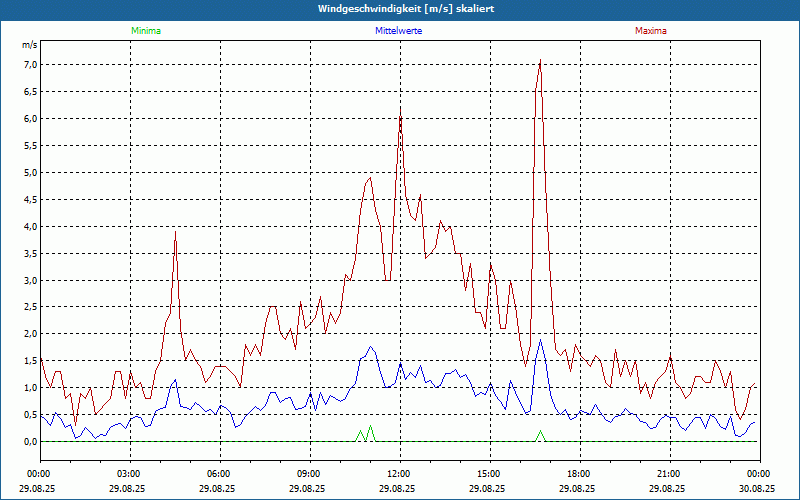Image resolution: width=800 pixels, height=500 pixels.
Task: Select the 12:00 time axis label
Action: click(x=399, y=473)
